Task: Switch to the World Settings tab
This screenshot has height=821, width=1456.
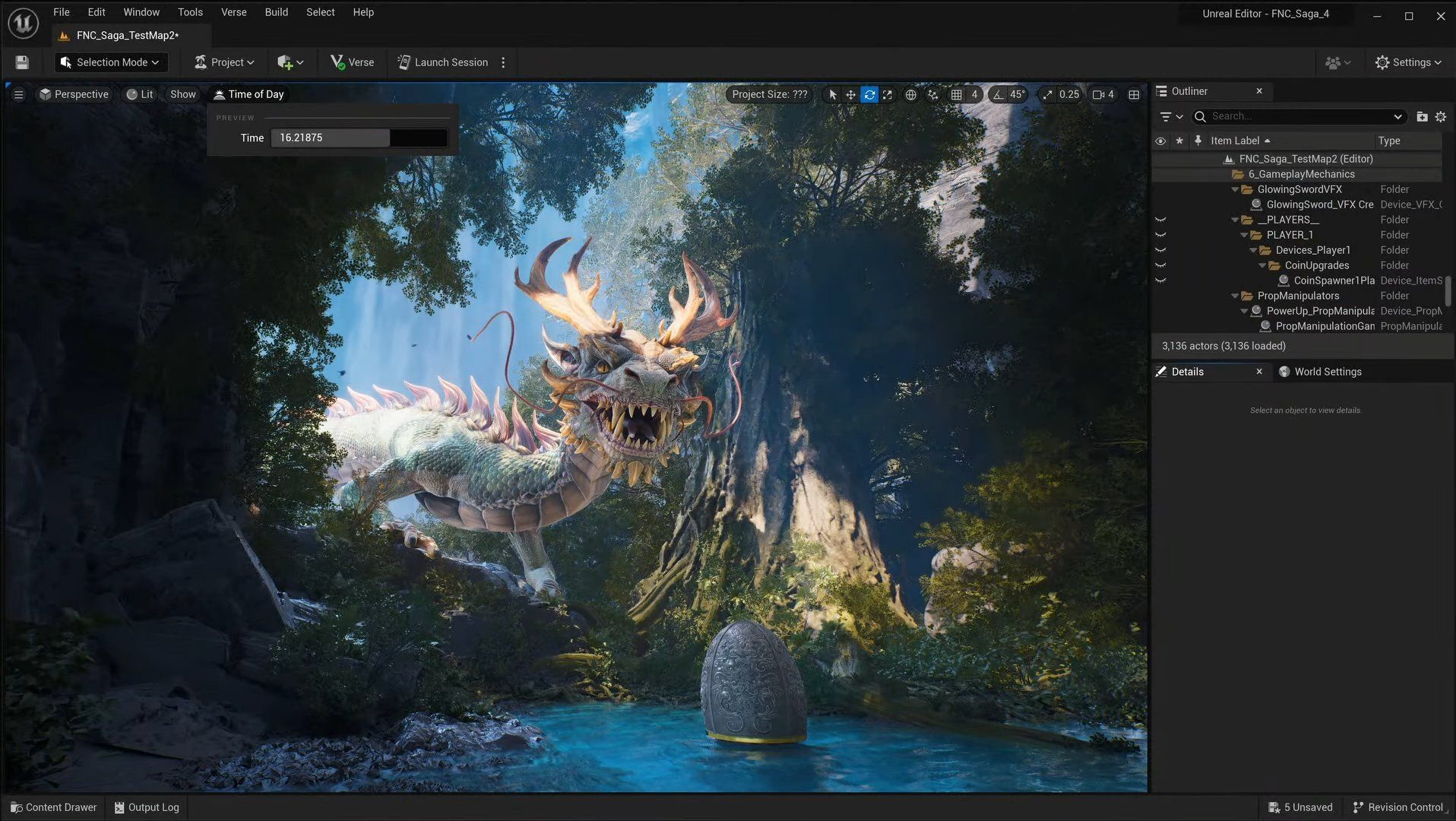Action: click(1327, 372)
